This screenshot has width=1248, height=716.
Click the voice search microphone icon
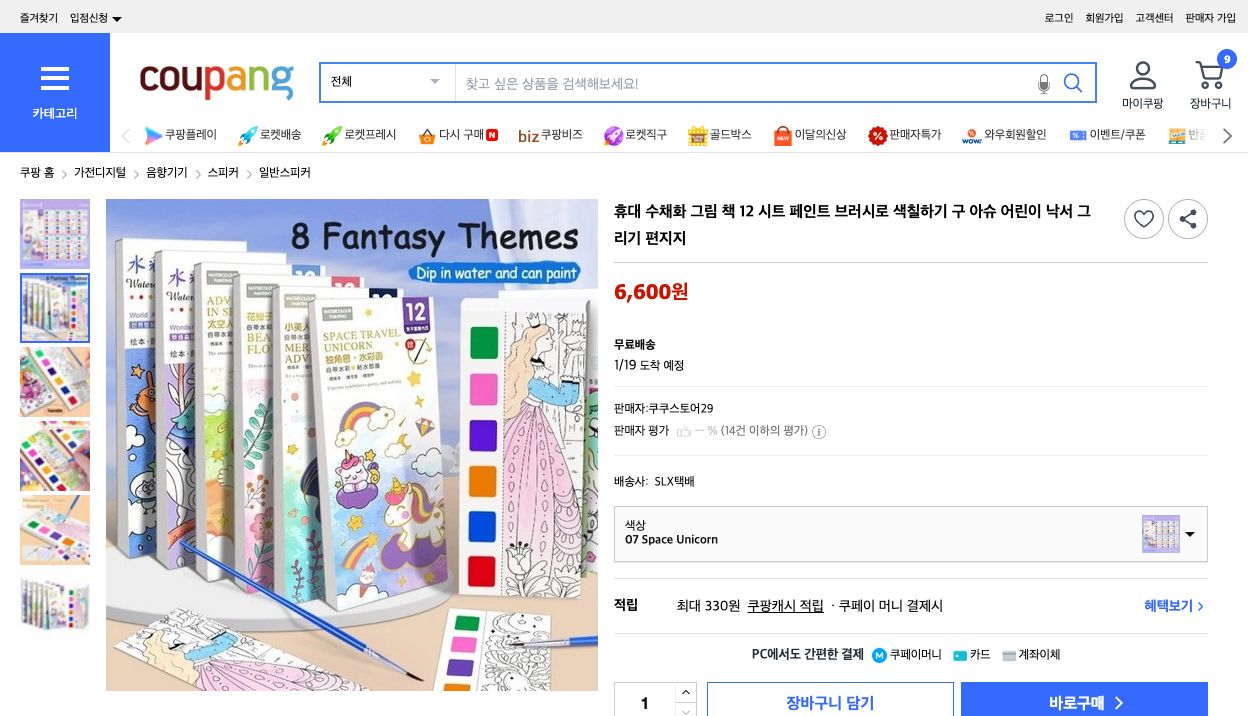1044,83
